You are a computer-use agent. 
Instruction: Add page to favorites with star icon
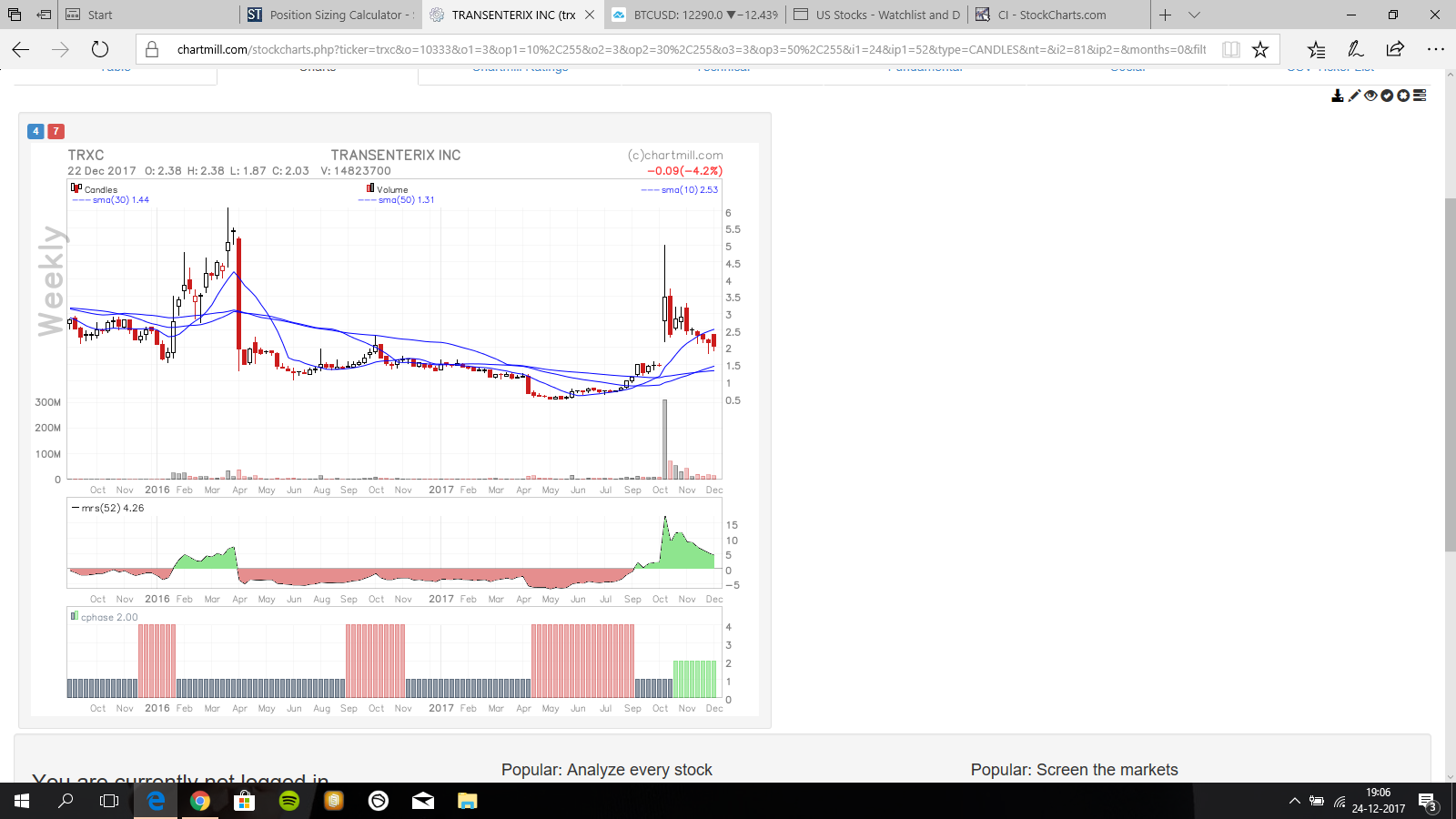(1260, 49)
